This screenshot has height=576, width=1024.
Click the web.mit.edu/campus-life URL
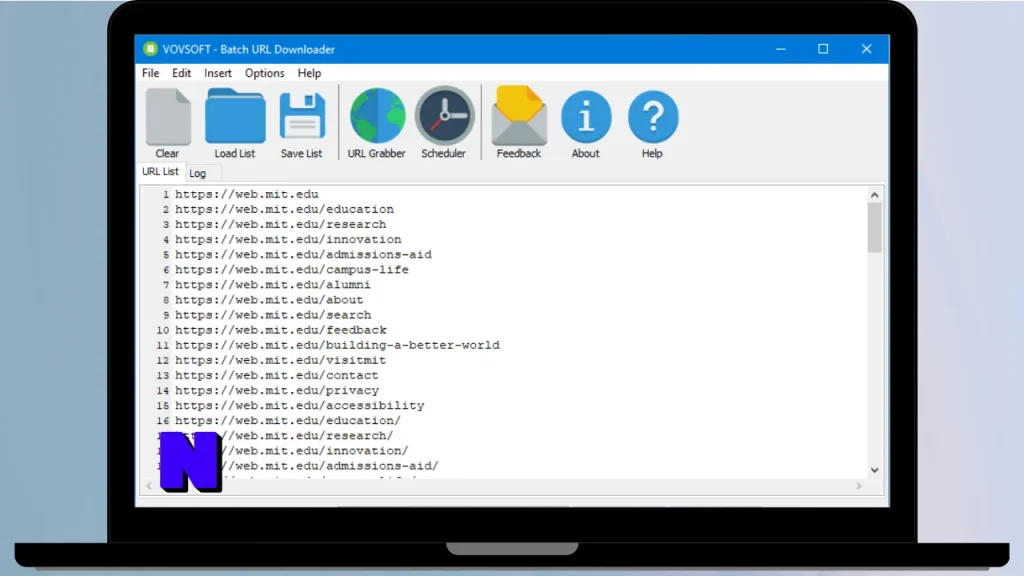(x=292, y=269)
